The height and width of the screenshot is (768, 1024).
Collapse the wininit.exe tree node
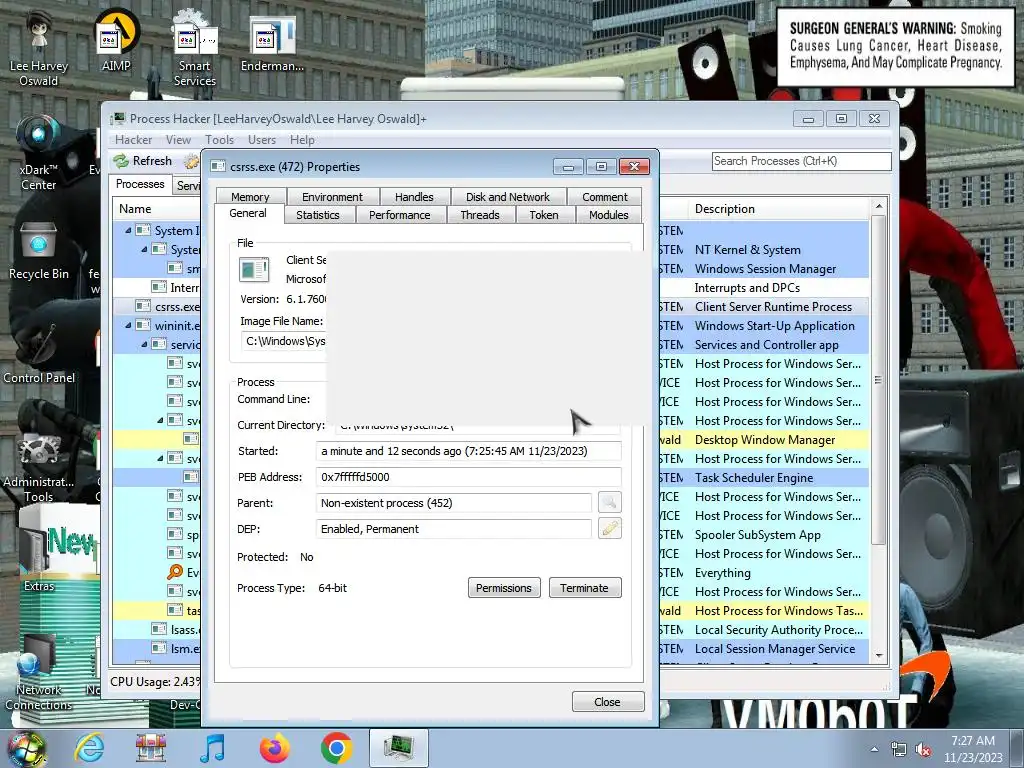tap(128, 325)
